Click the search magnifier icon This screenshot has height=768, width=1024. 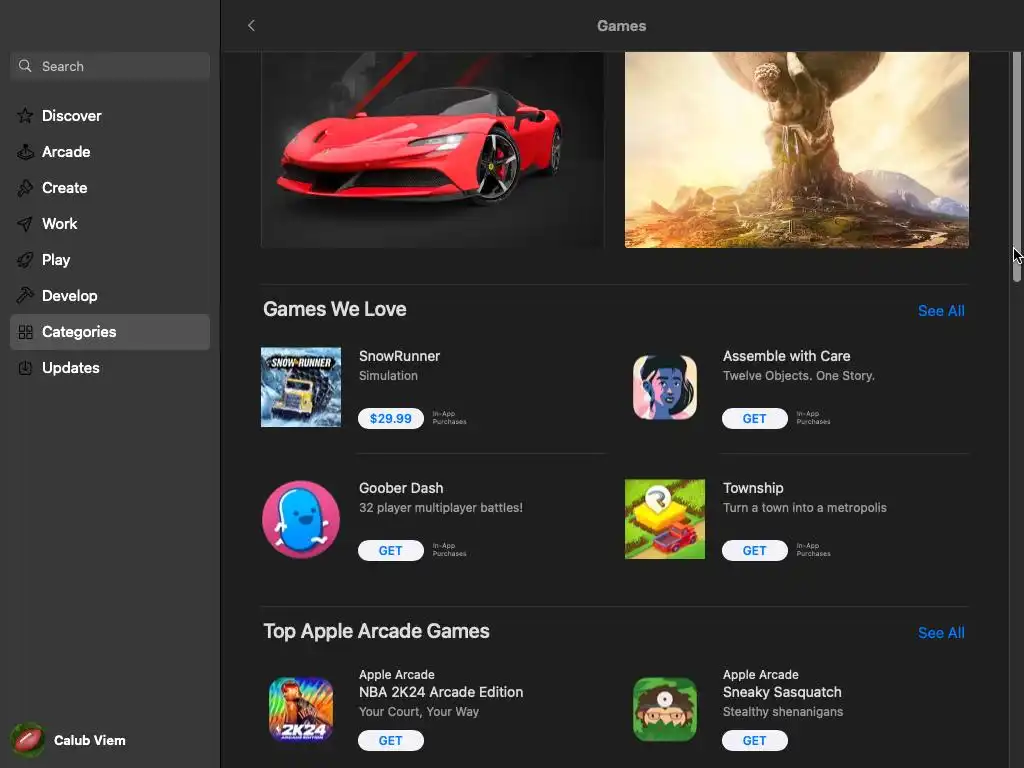click(x=25, y=66)
